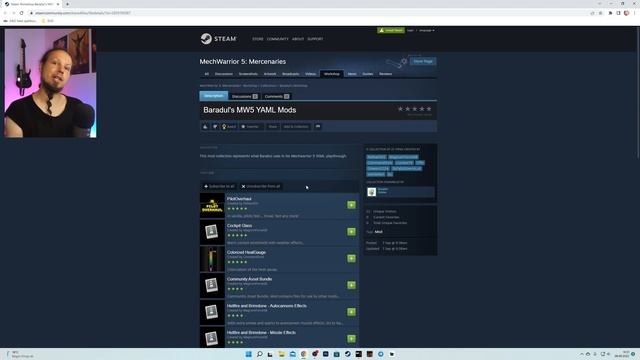Image resolution: width=640 pixels, height=360 pixels.
Task: Click Add to Collection button
Action: point(296,127)
